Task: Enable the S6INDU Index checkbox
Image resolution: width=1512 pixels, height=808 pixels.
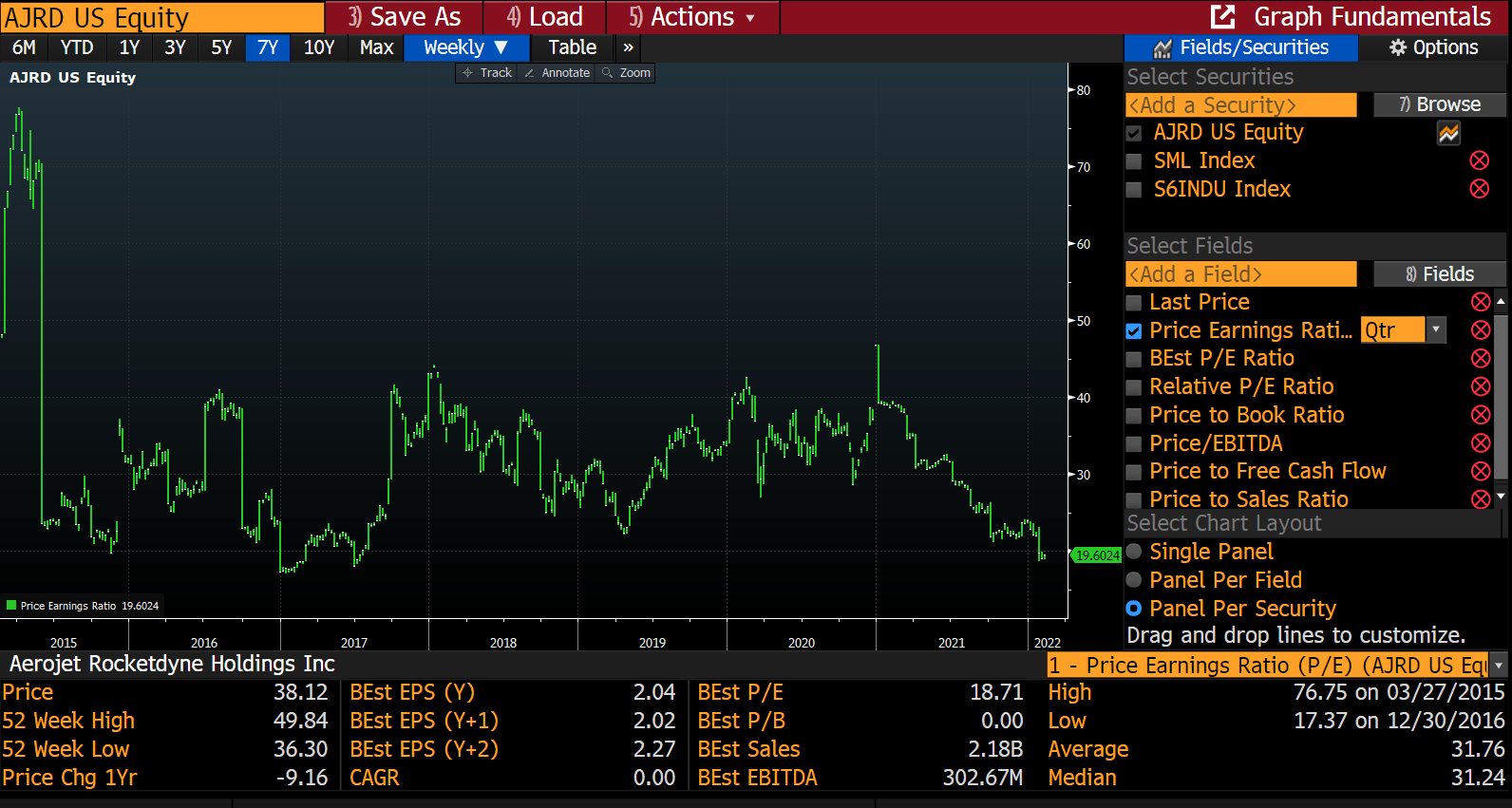Action: pyautogui.click(x=1134, y=190)
